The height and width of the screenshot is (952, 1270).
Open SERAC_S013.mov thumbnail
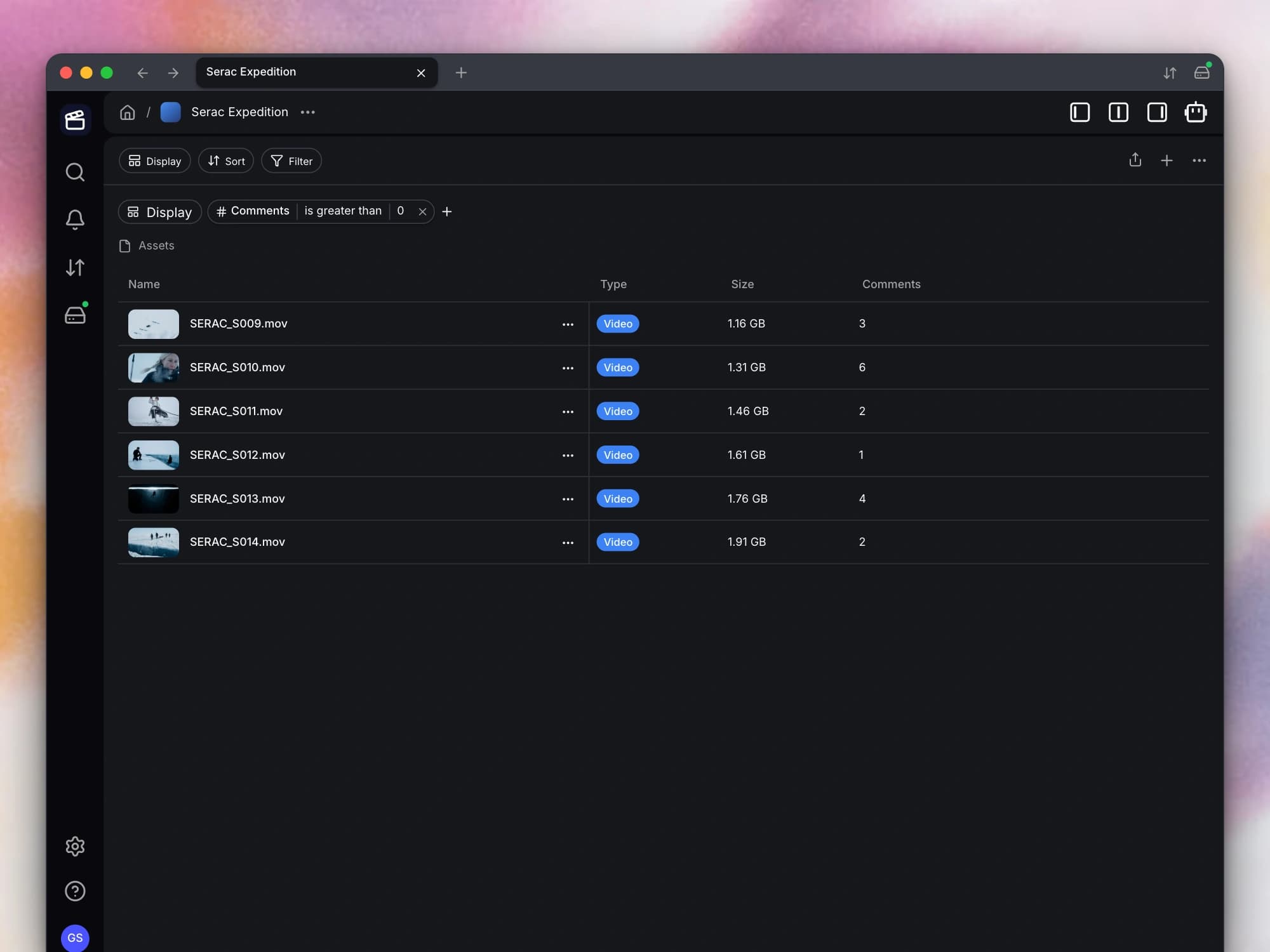coord(154,499)
